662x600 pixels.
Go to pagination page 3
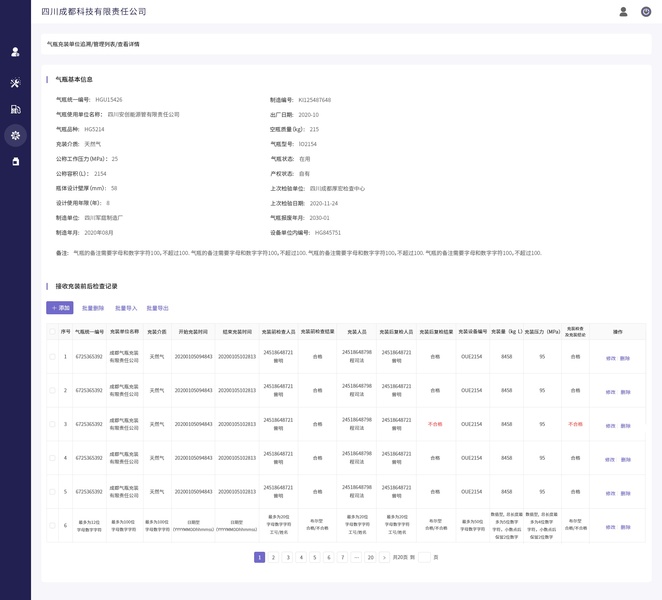pyautogui.click(x=288, y=557)
